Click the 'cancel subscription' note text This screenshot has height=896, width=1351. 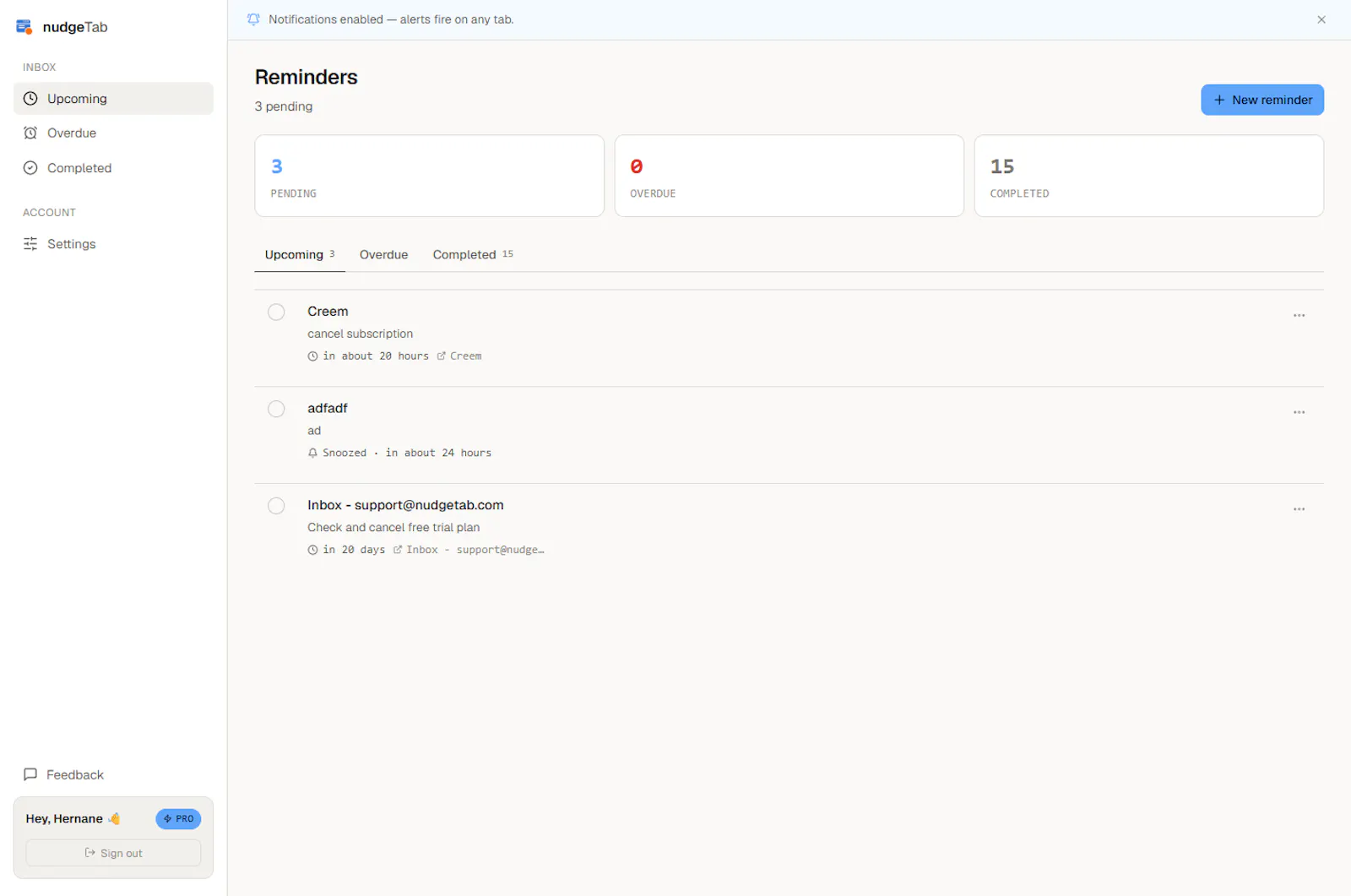361,334
